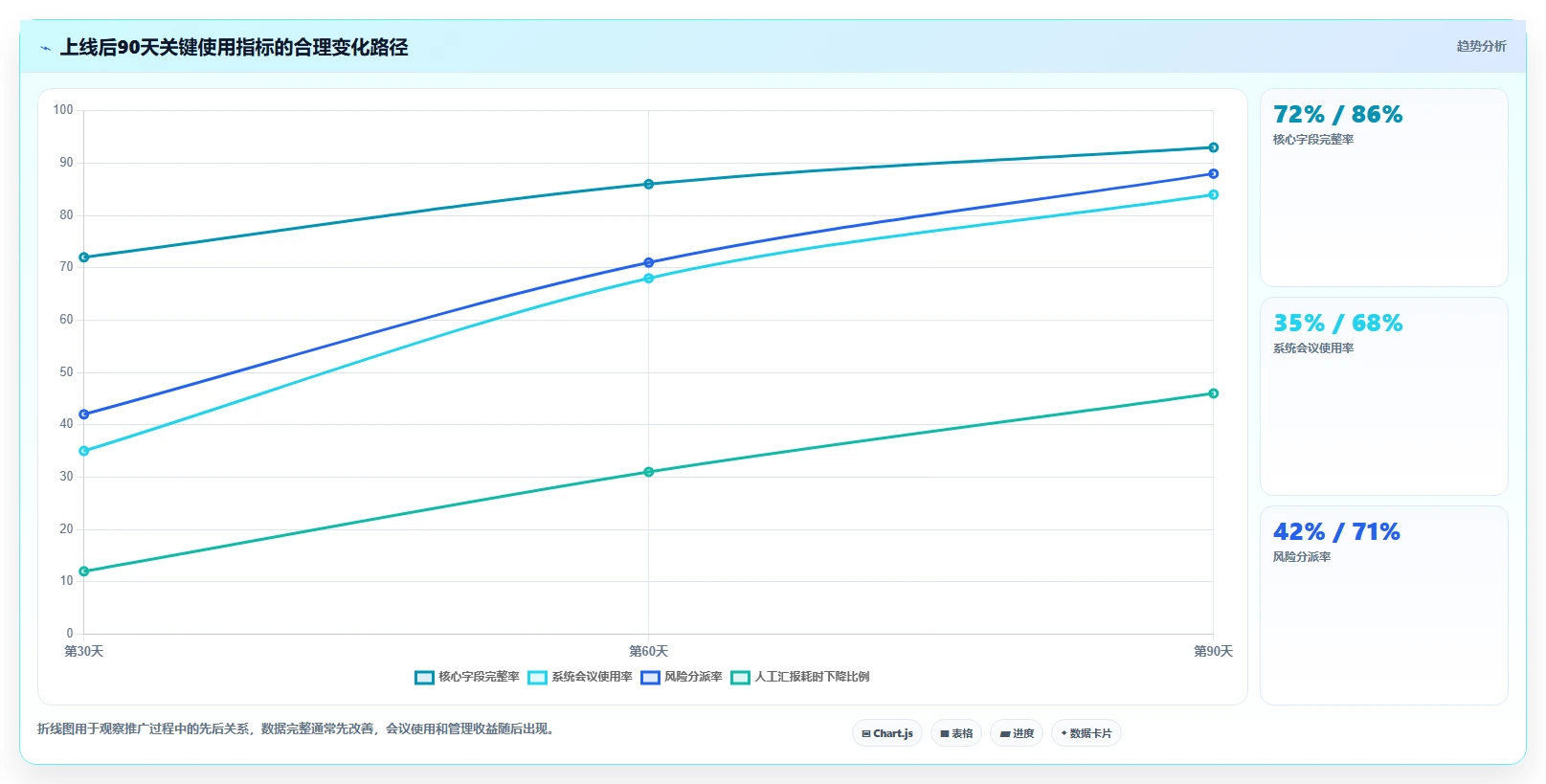The width and height of the screenshot is (1546, 784).
Task: Click the 35% / 68% card value
Action: (x=1337, y=324)
